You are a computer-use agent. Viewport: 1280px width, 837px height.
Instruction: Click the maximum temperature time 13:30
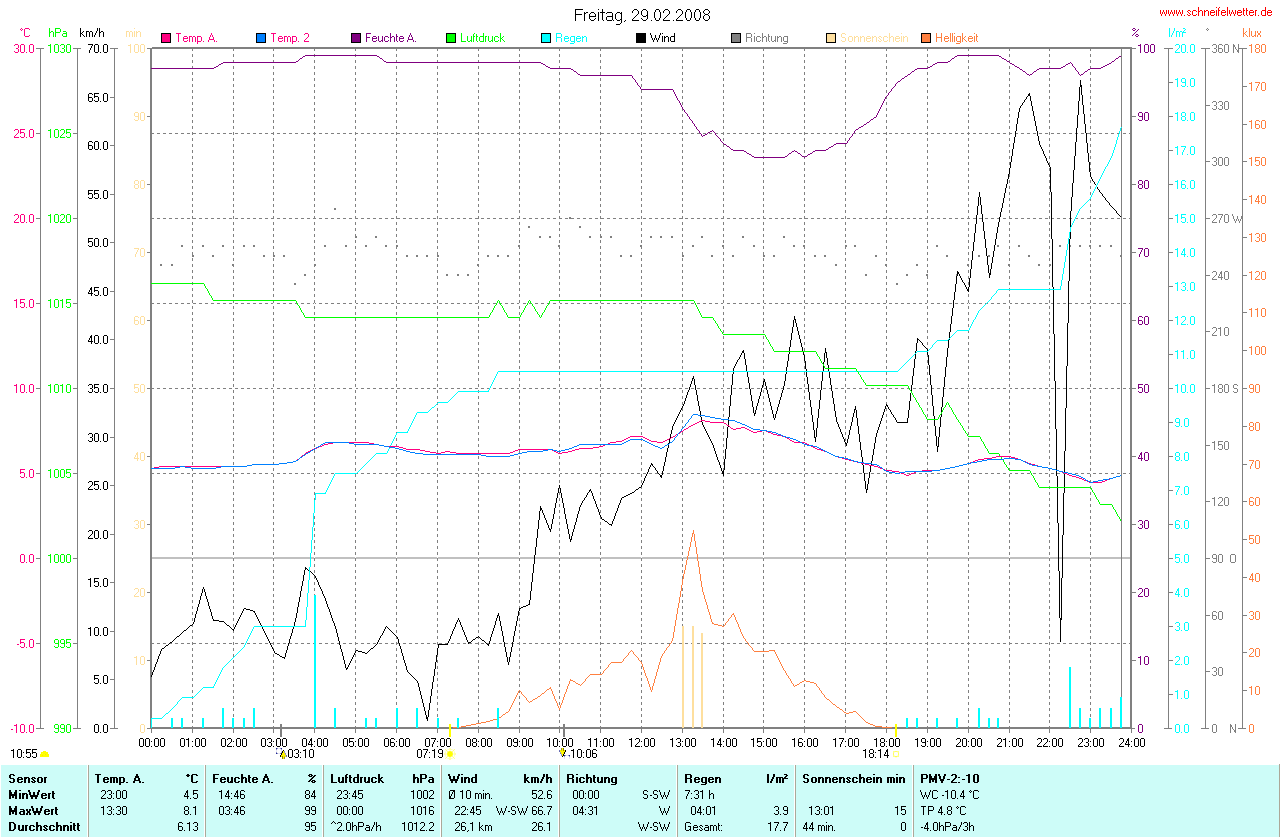pos(113,810)
